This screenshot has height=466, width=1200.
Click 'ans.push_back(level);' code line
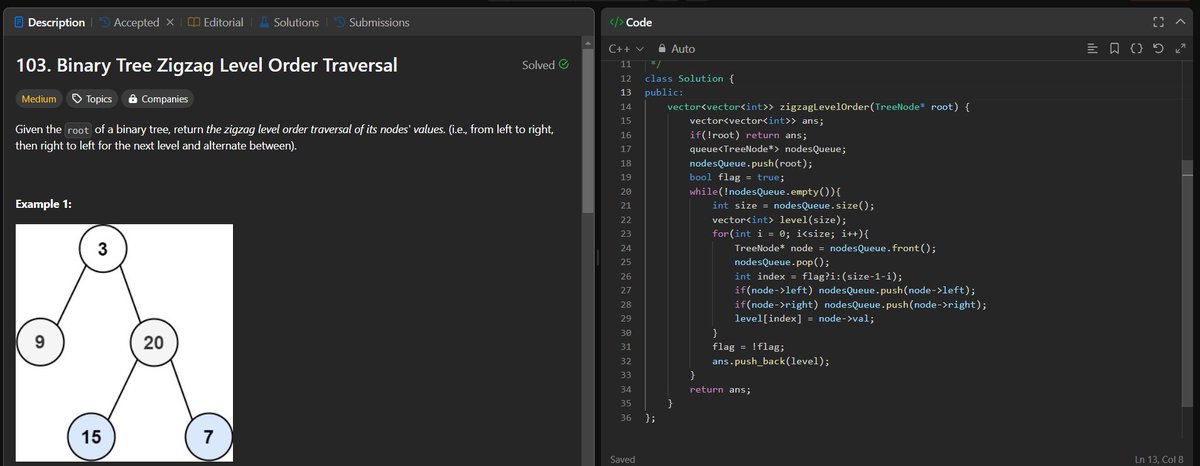click(x=771, y=361)
